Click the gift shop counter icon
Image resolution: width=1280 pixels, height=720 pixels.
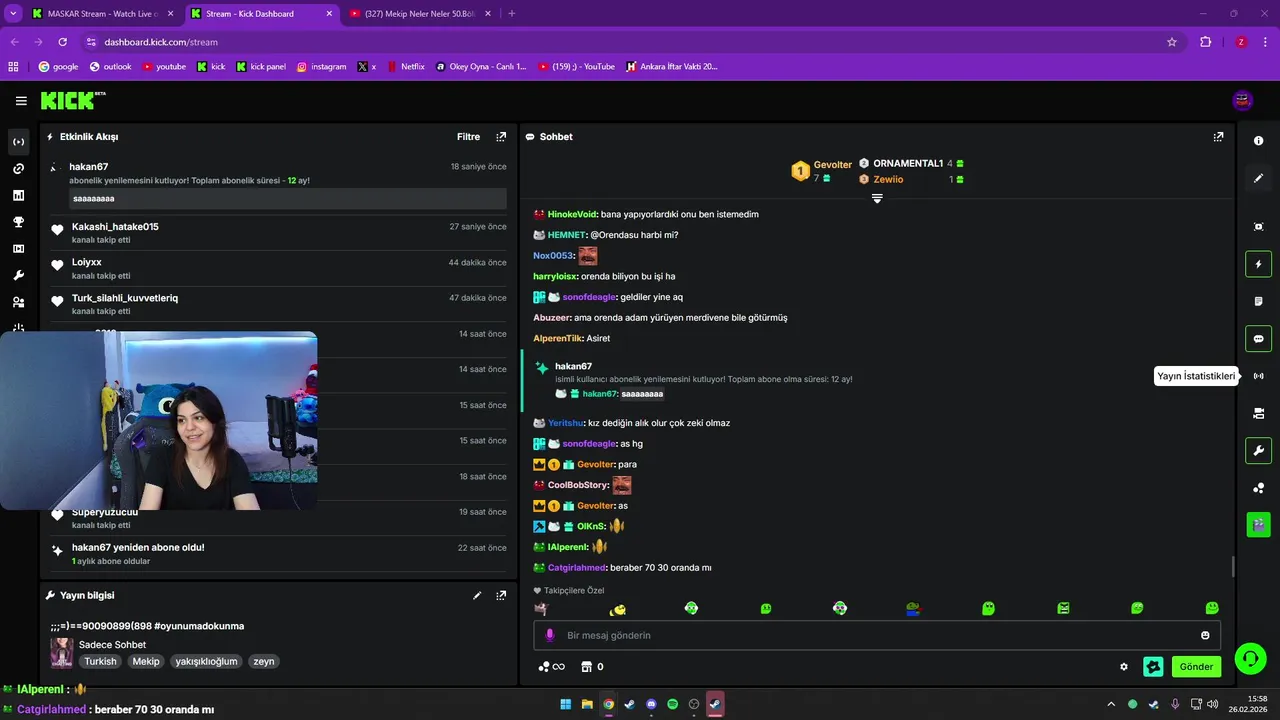(592, 667)
